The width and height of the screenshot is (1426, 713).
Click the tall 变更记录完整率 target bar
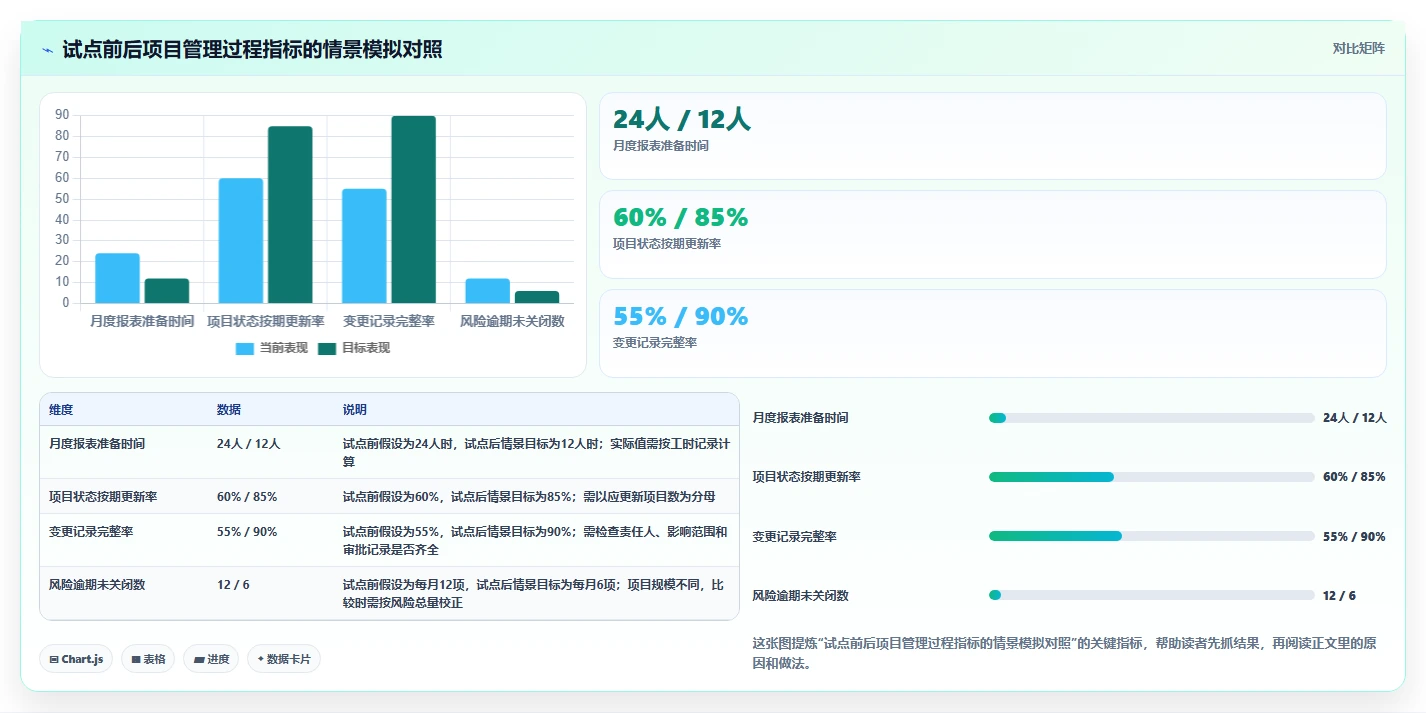click(413, 209)
